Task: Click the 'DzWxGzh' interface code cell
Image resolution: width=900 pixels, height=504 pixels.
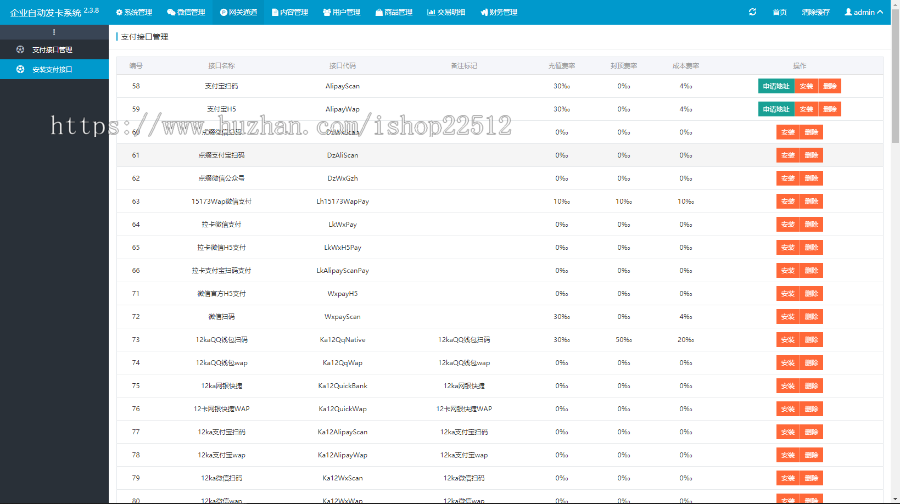Action: point(343,179)
